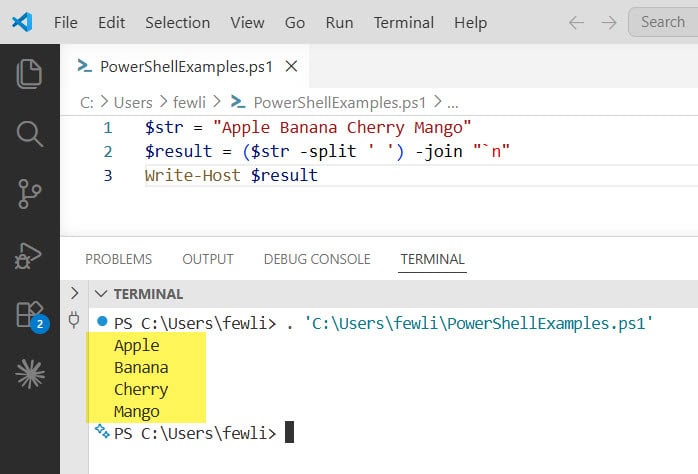Screen dimensions: 698x474
Task: Click the -join operator on line 2
Action: pyautogui.click(x=439, y=152)
